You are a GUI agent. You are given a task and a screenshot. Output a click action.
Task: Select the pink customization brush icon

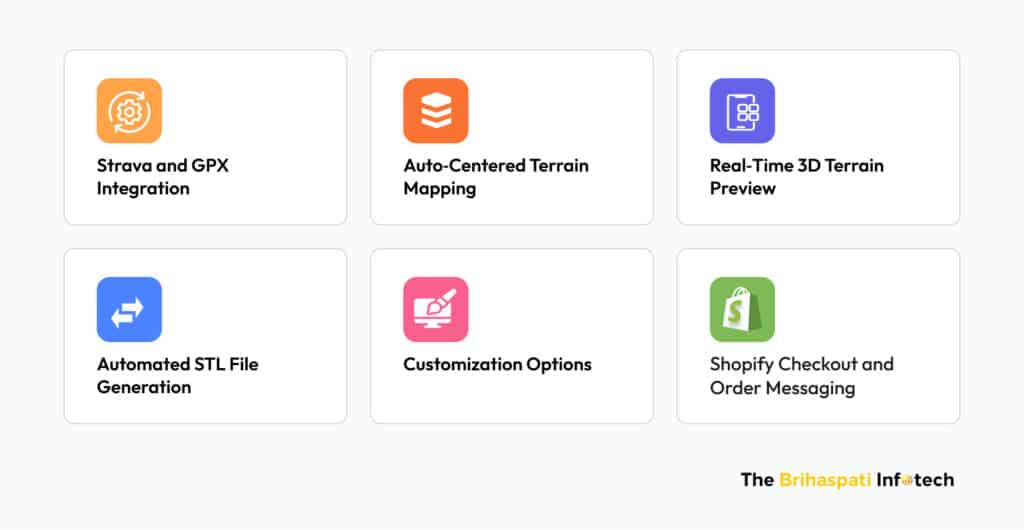(436, 310)
